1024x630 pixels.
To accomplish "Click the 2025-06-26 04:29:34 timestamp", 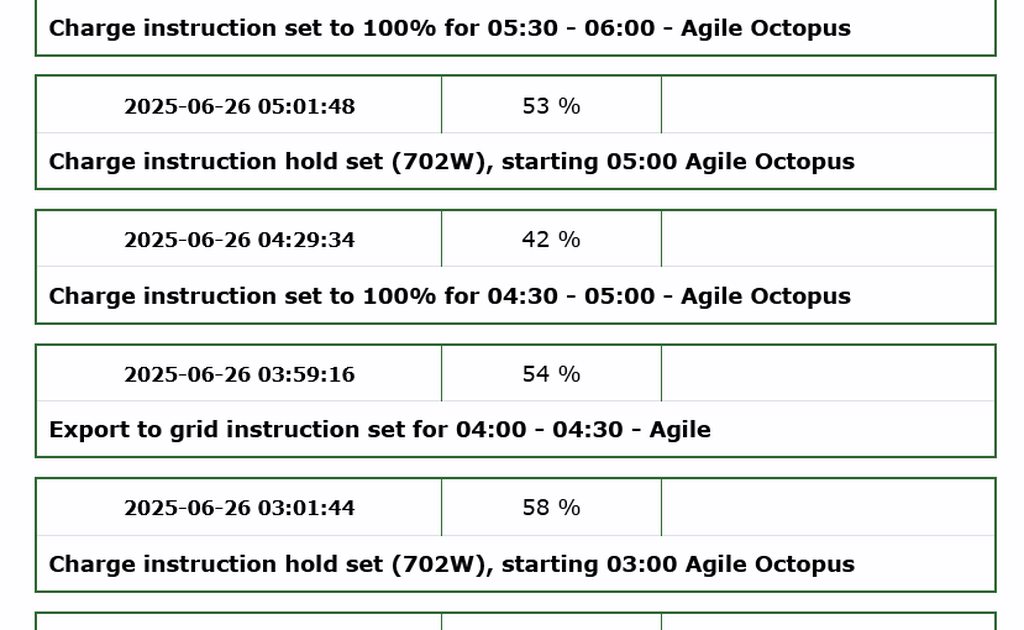I will (239, 240).
